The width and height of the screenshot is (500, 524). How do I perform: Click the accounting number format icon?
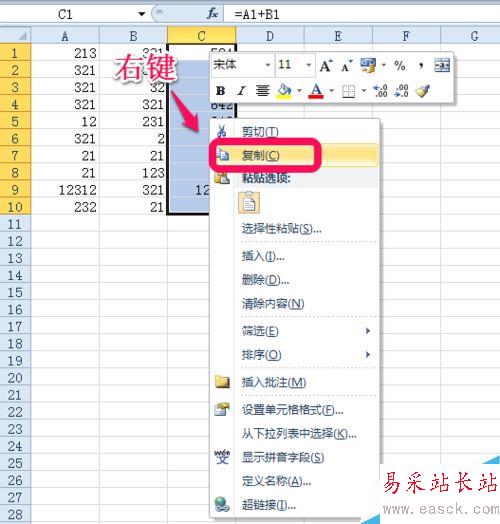point(368,66)
